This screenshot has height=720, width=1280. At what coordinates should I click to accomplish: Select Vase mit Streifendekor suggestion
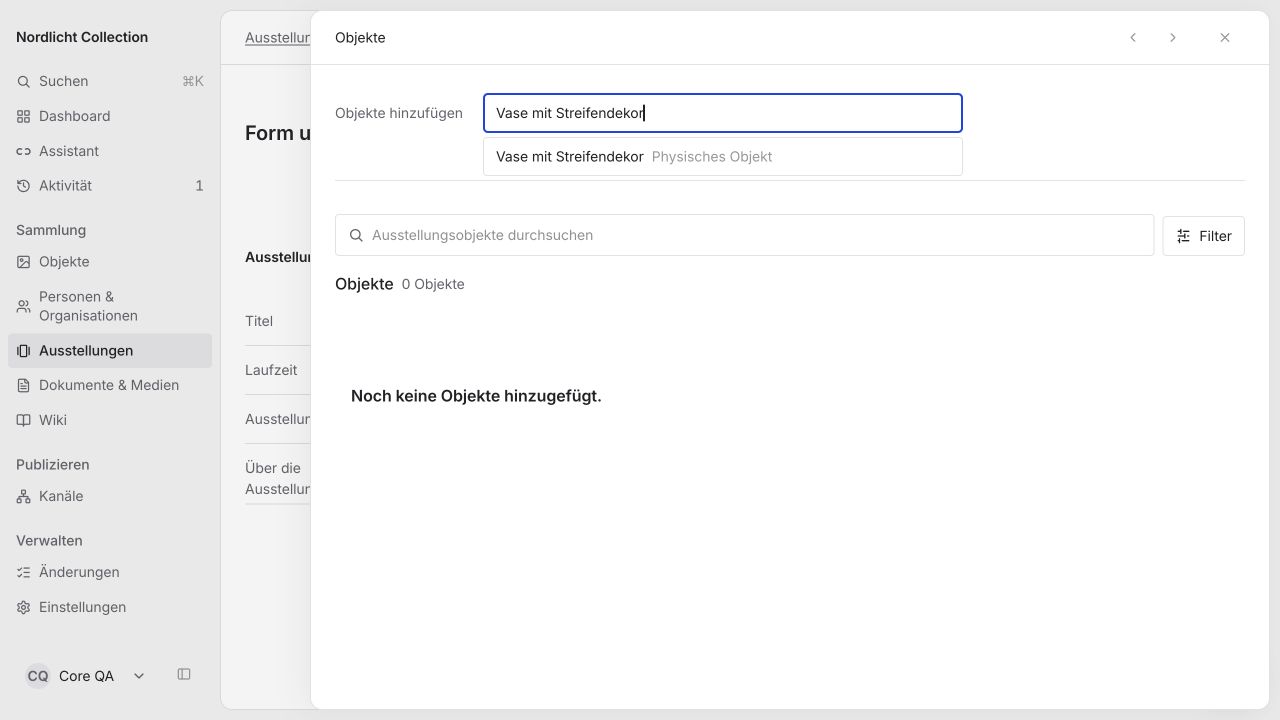(x=722, y=157)
